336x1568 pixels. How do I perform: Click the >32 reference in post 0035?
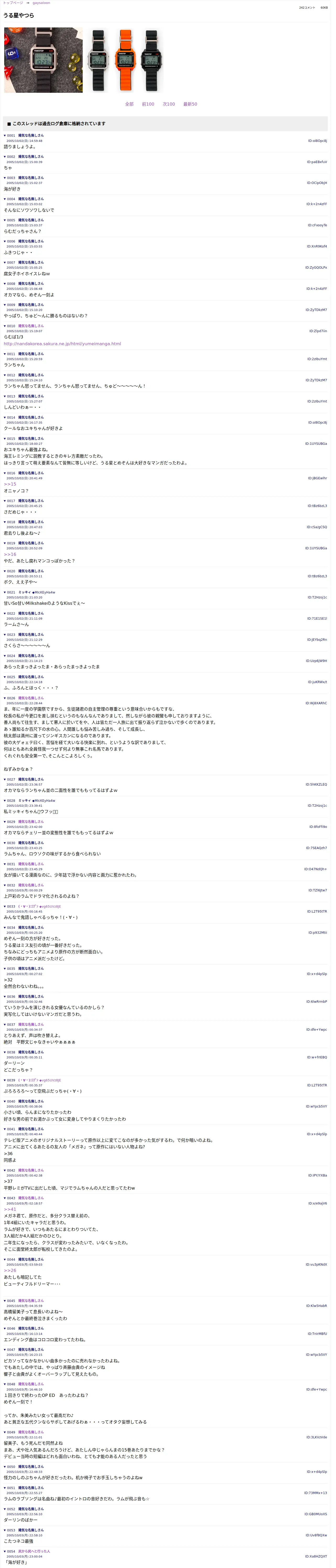tap(8, 980)
